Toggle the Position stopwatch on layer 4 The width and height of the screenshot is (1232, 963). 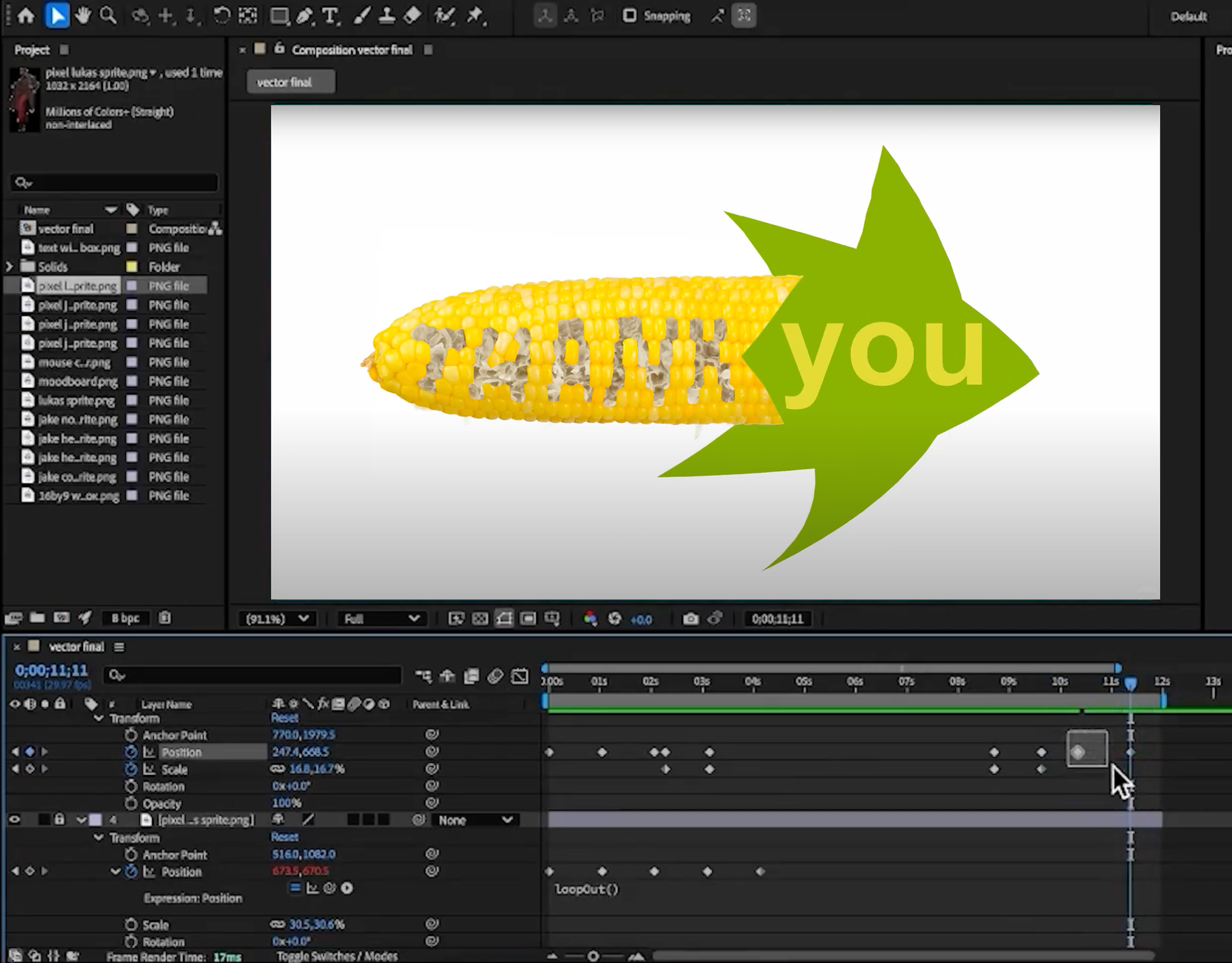[x=131, y=872]
